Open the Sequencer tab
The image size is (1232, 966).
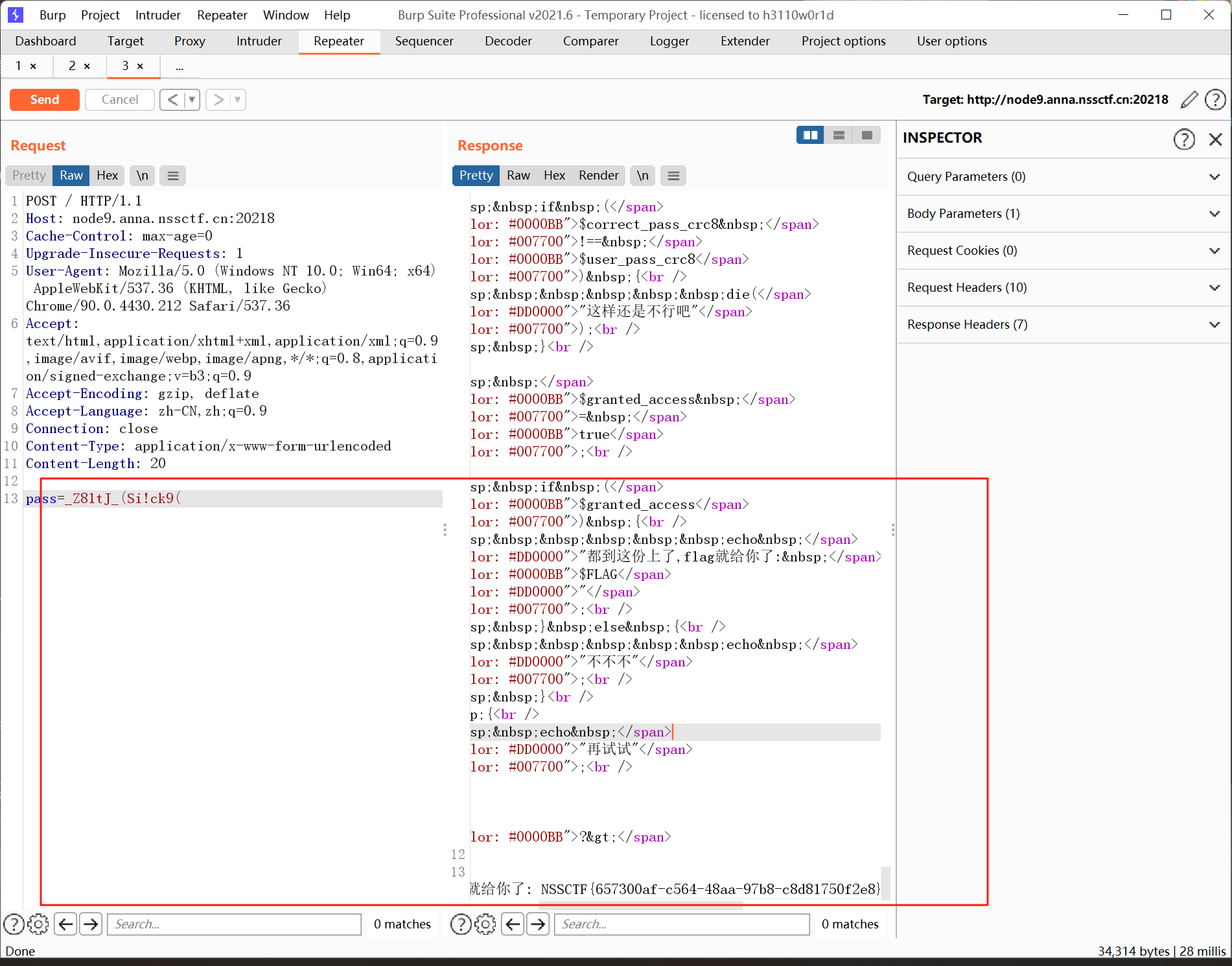[424, 41]
